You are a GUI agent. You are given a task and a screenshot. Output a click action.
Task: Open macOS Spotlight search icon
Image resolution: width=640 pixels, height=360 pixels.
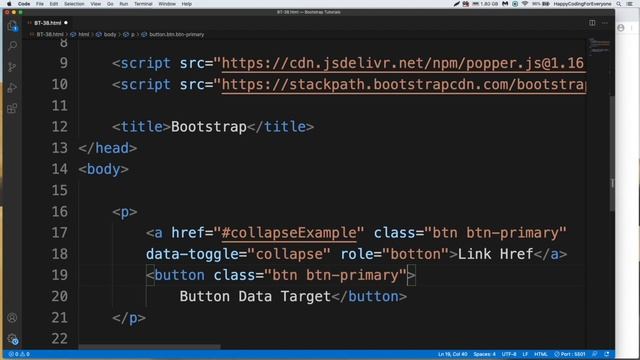[x=619, y=4]
